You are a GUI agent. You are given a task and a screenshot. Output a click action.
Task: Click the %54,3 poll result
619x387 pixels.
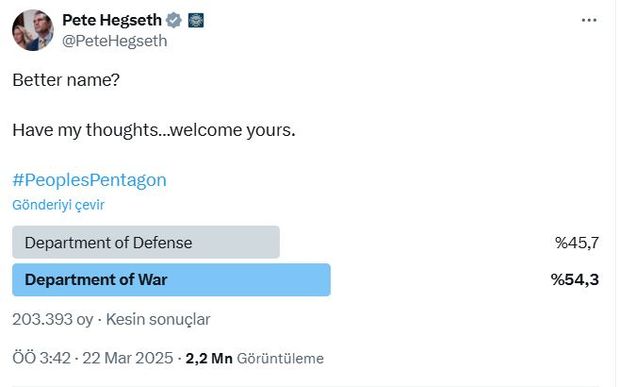(x=575, y=280)
